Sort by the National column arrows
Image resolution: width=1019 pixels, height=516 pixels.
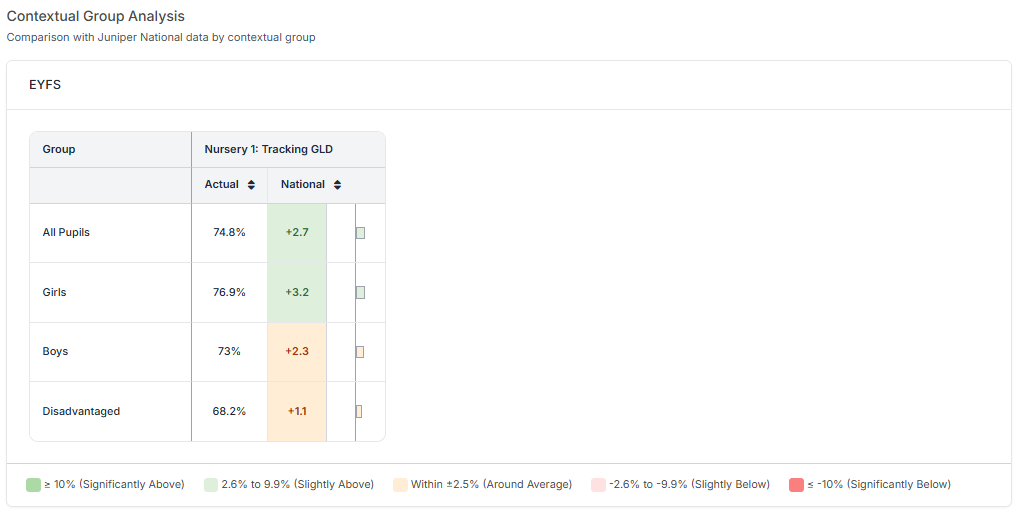tap(338, 185)
